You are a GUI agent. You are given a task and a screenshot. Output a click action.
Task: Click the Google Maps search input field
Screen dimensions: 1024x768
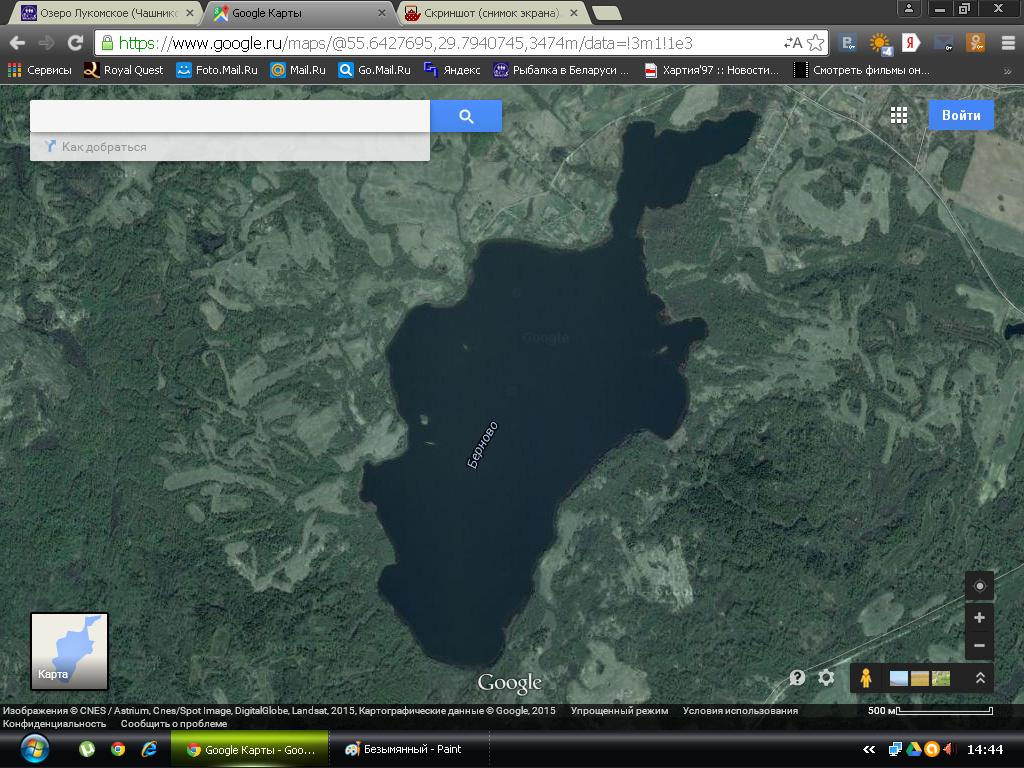[x=230, y=116]
